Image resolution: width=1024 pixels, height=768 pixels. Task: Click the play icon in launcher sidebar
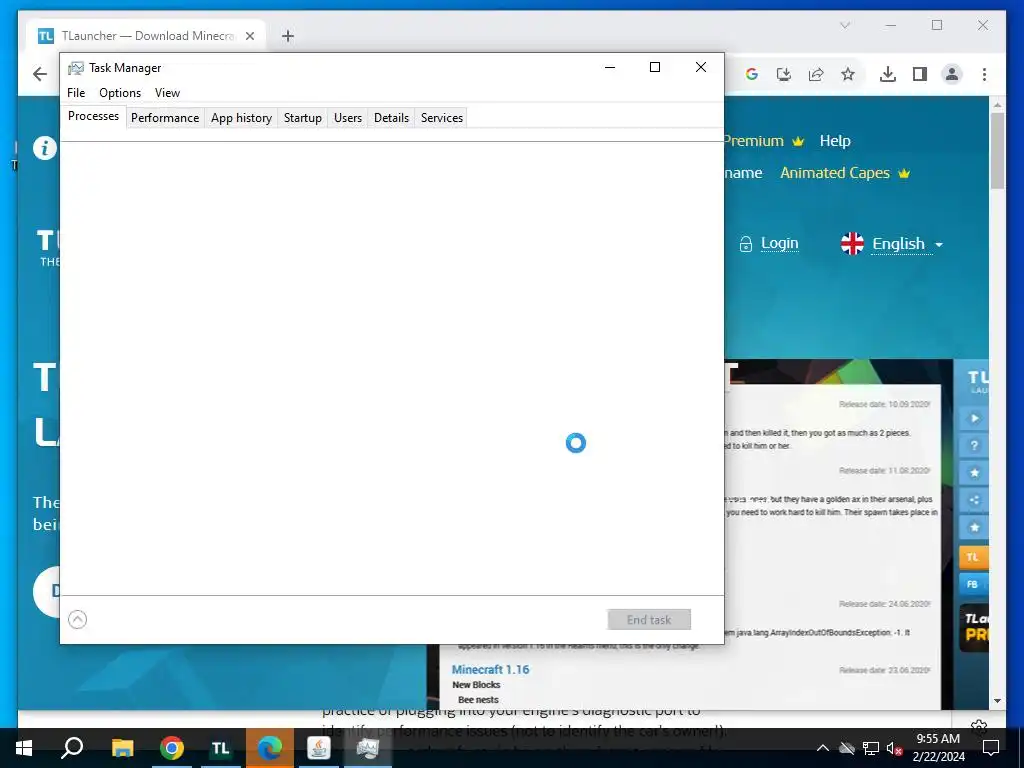973,419
